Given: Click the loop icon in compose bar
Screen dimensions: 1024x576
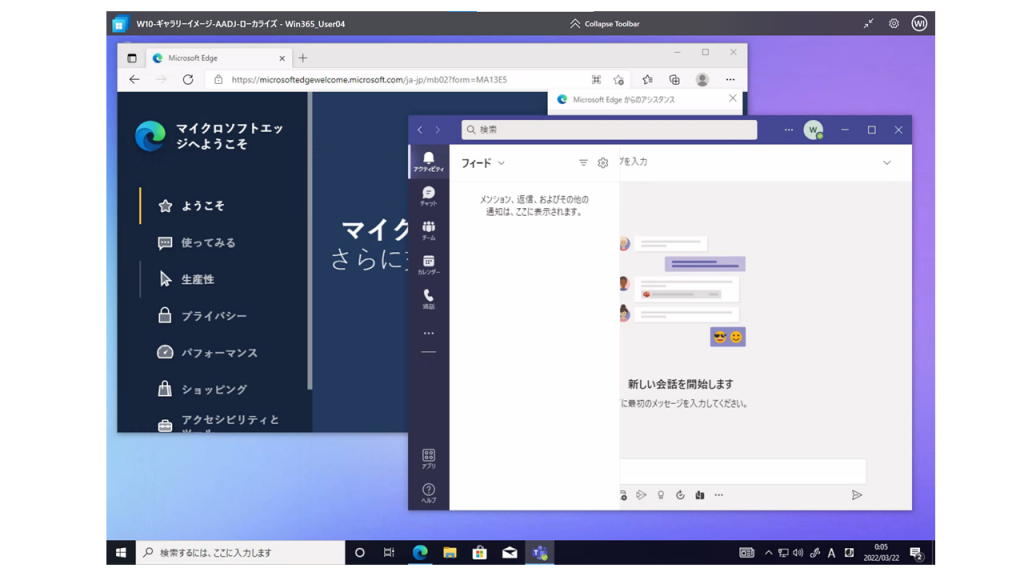Looking at the screenshot, I should 680,495.
